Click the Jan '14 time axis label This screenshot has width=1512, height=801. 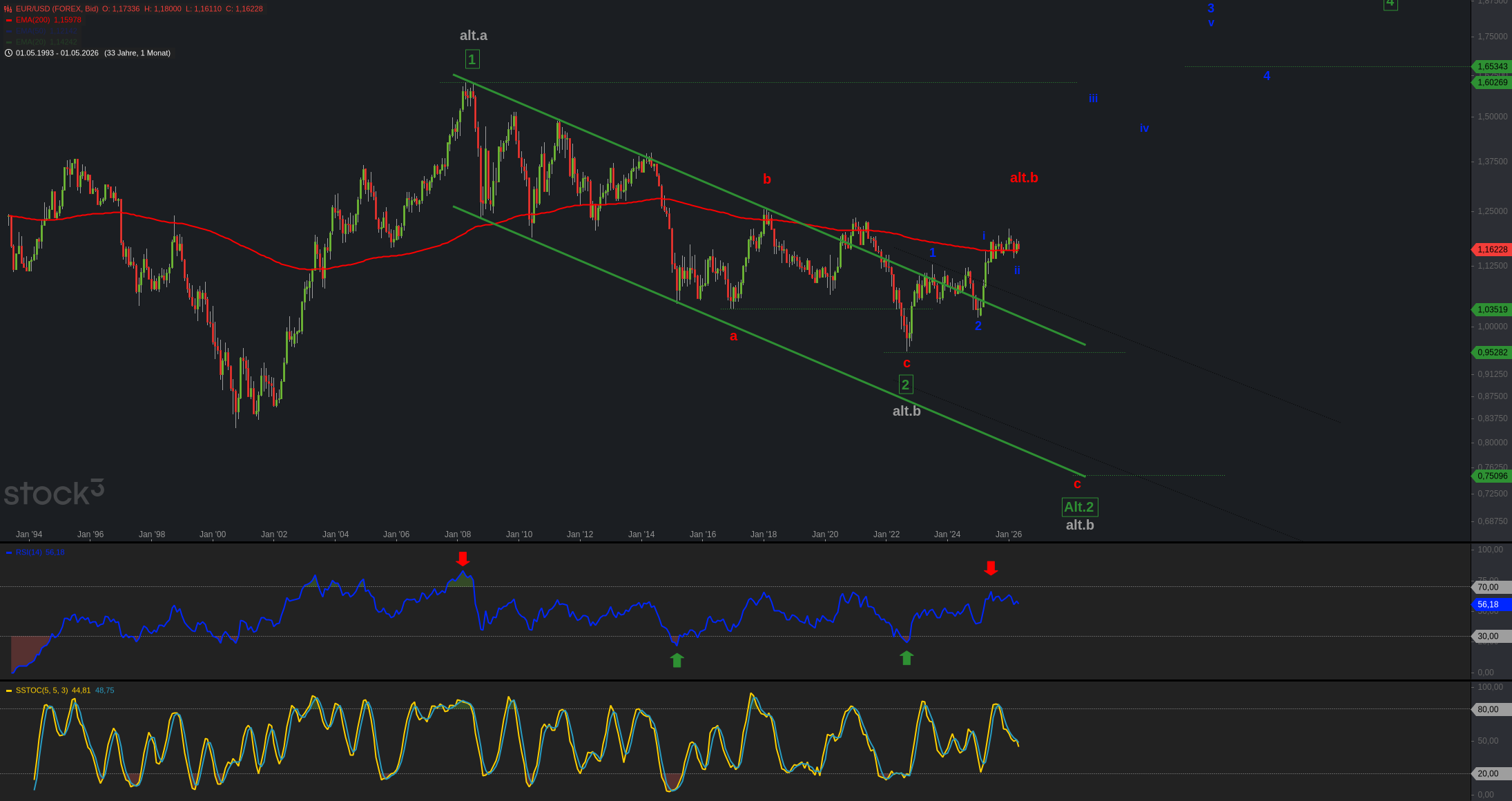641,534
